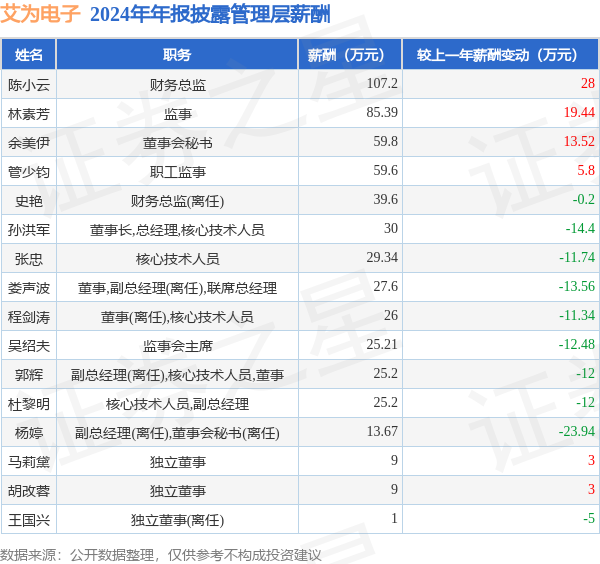Select the name cell 张忠
Image resolution: width=600 pixels, height=564 pixels.
point(29,259)
